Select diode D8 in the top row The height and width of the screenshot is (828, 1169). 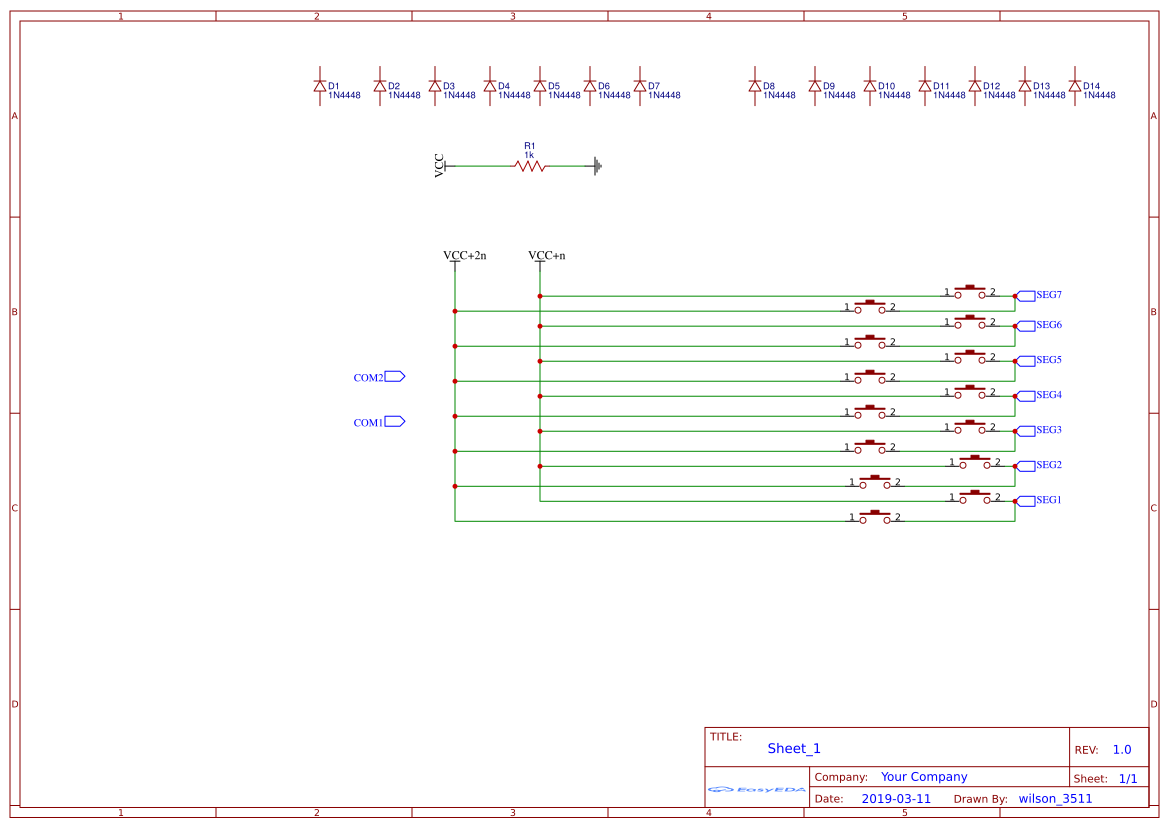click(x=753, y=87)
